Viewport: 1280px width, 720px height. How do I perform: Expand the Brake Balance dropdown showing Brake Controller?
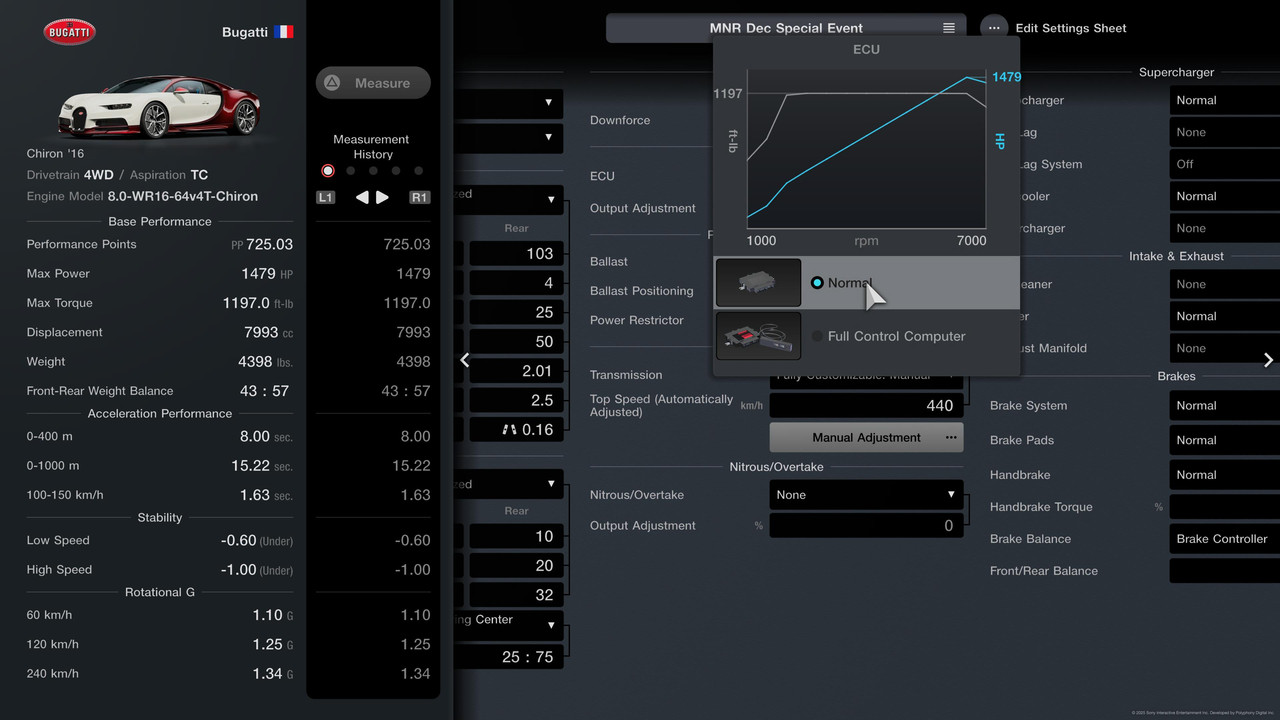[1222, 539]
